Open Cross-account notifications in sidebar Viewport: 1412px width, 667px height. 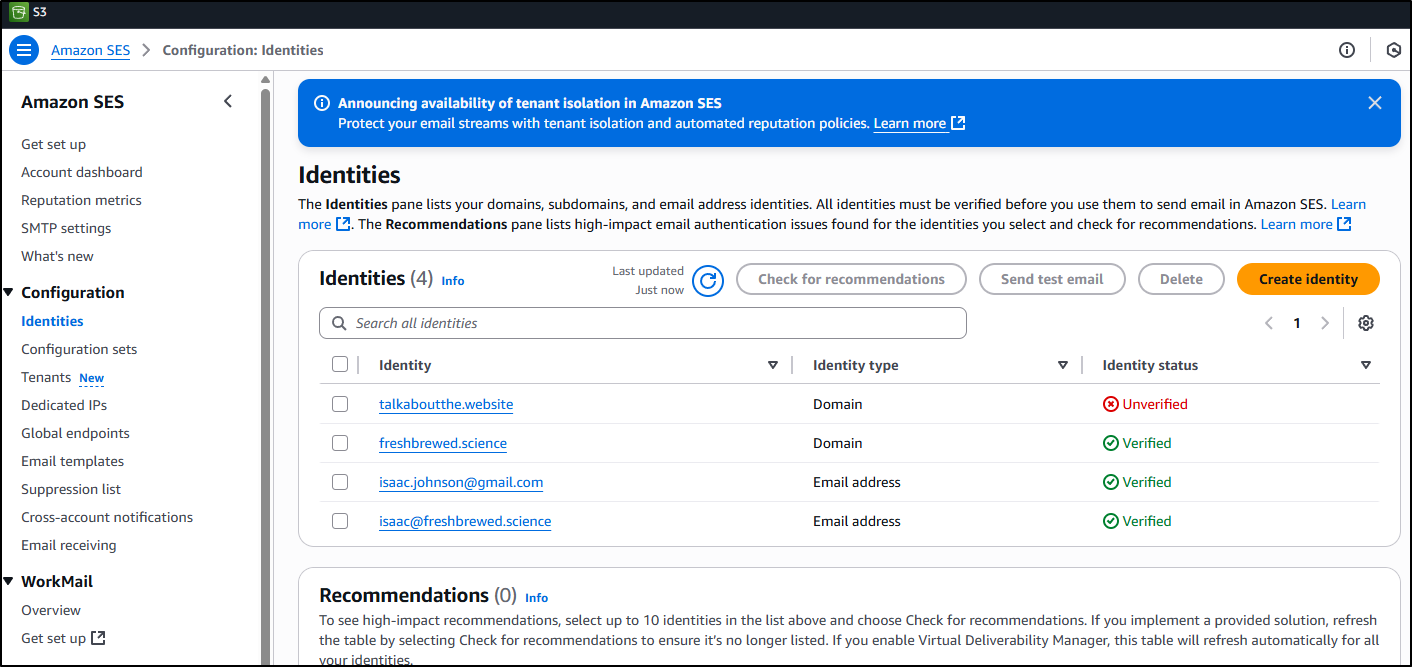[x=107, y=517]
